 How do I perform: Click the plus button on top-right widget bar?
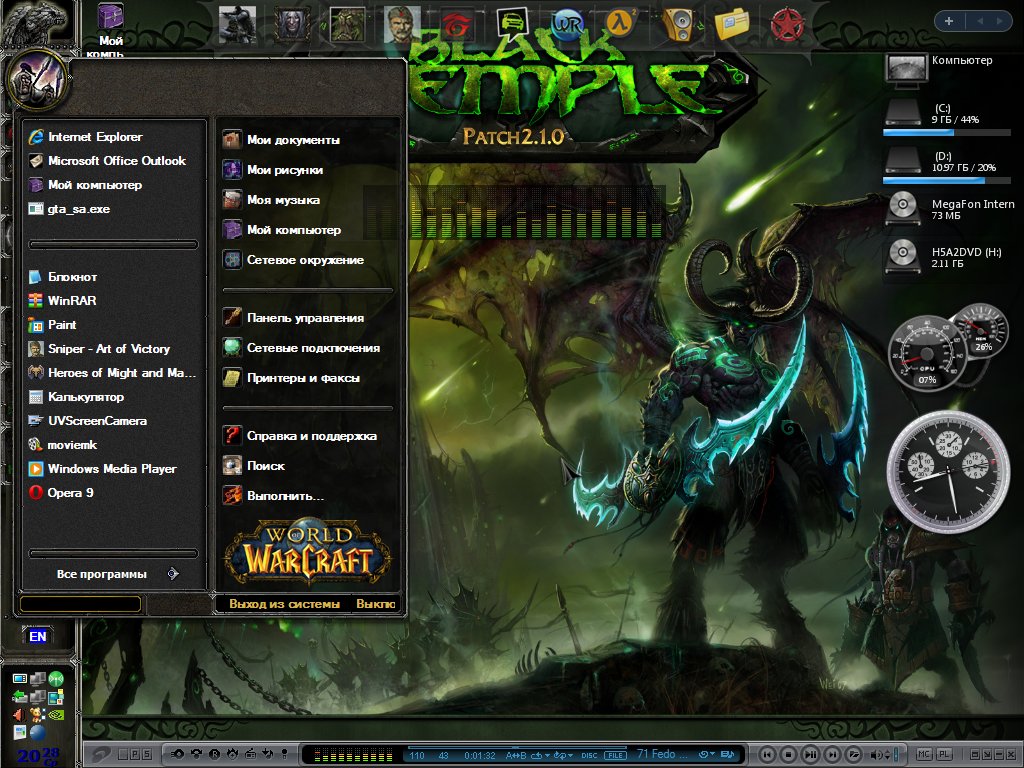click(x=949, y=21)
